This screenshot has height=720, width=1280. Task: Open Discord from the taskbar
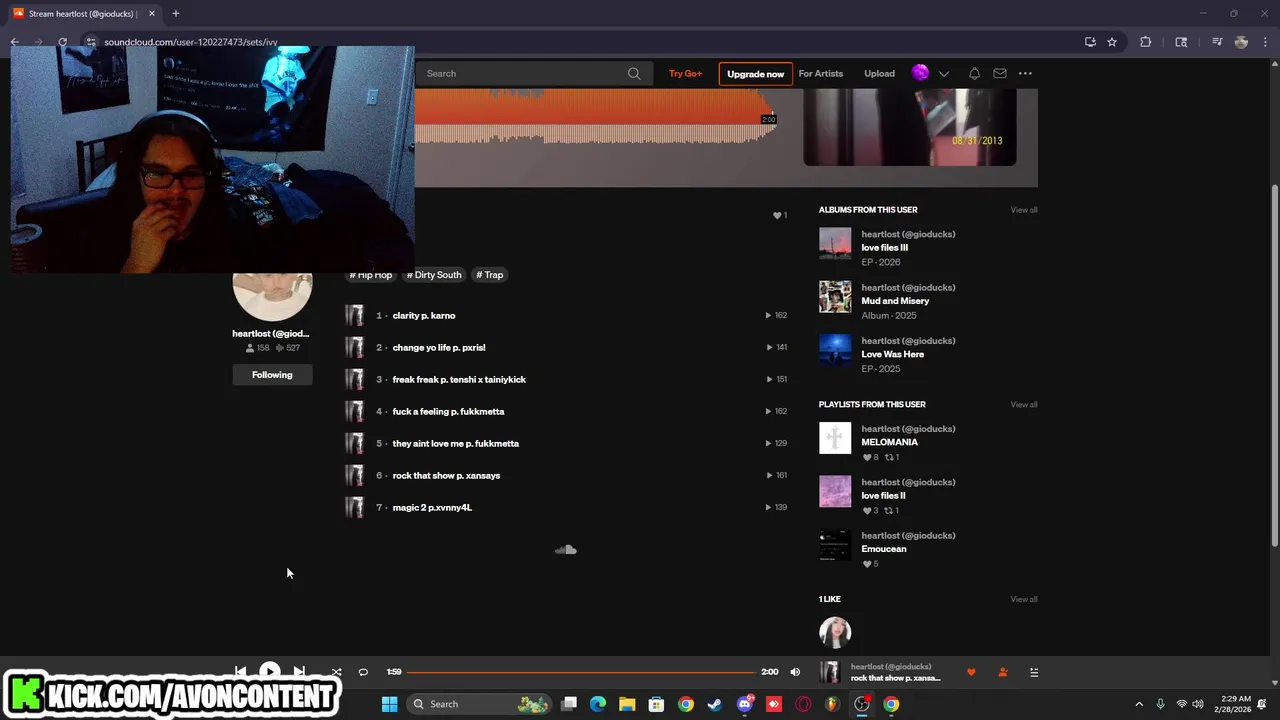coord(744,704)
